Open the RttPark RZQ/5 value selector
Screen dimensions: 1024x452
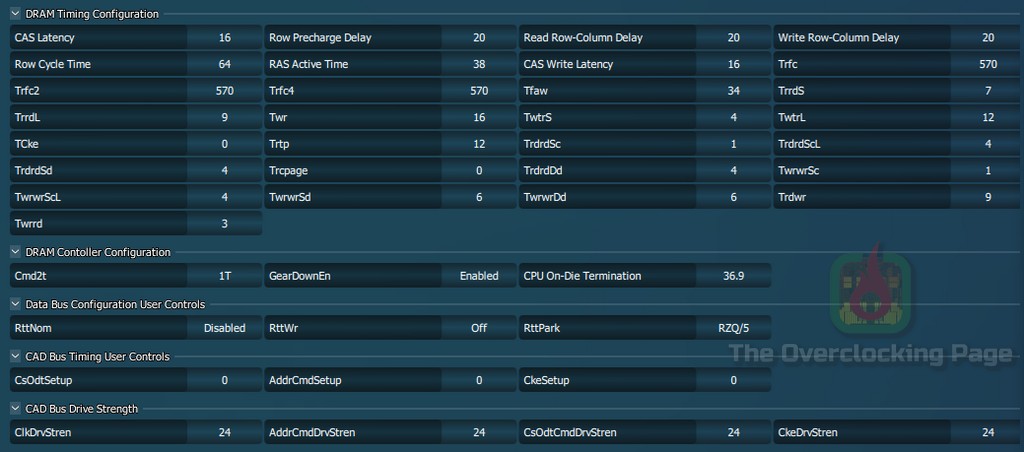(733, 328)
